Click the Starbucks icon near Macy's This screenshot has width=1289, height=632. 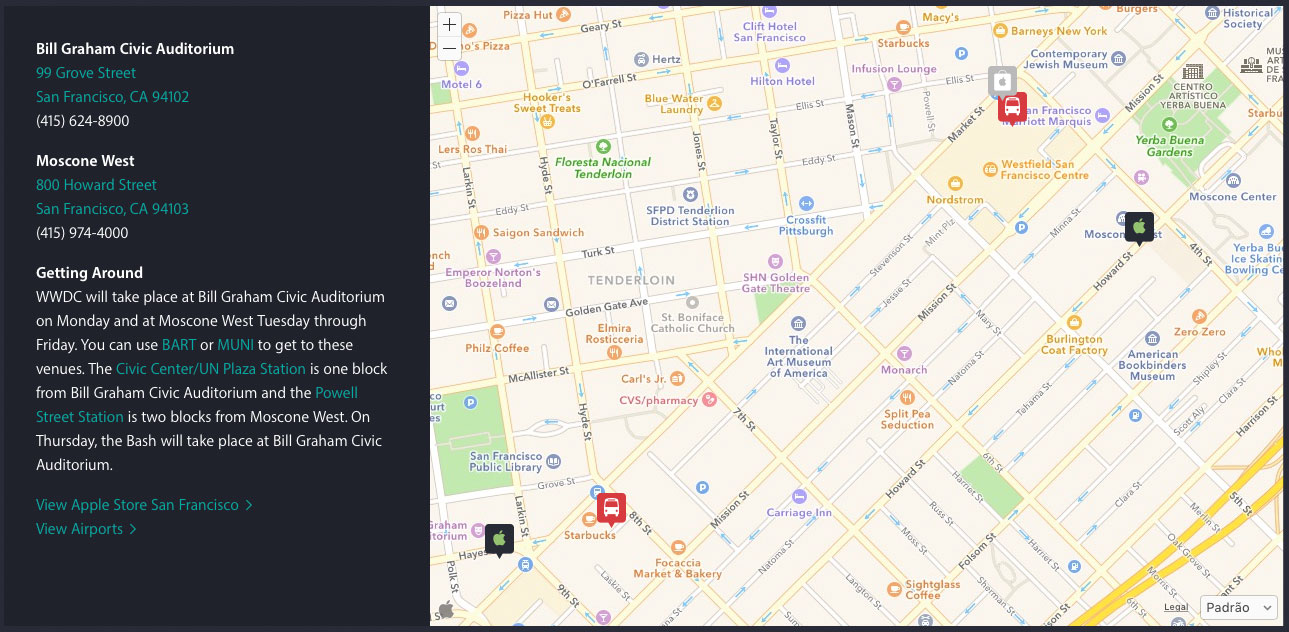(x=902, y=28)
